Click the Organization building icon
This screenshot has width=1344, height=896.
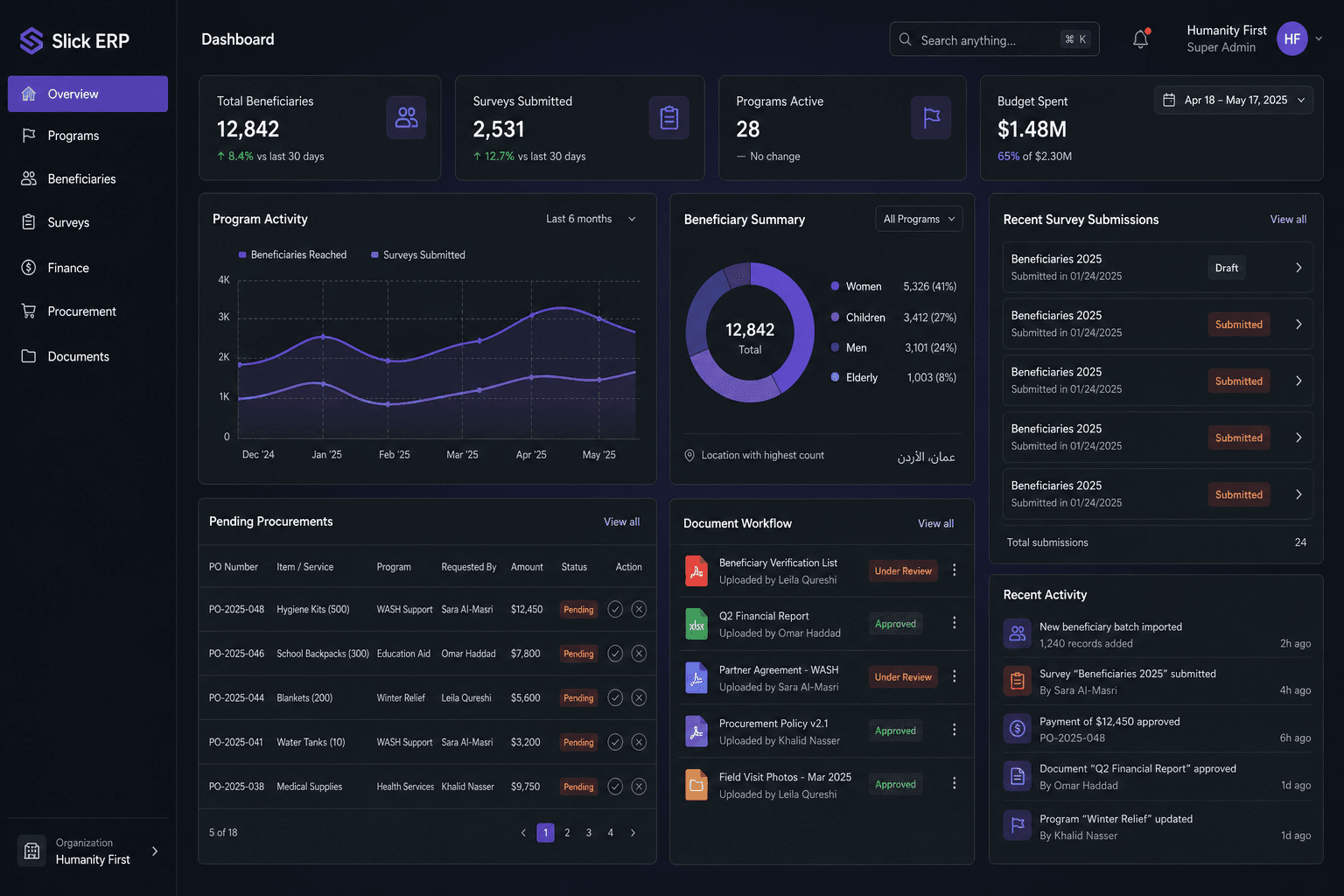pos(31,850)
